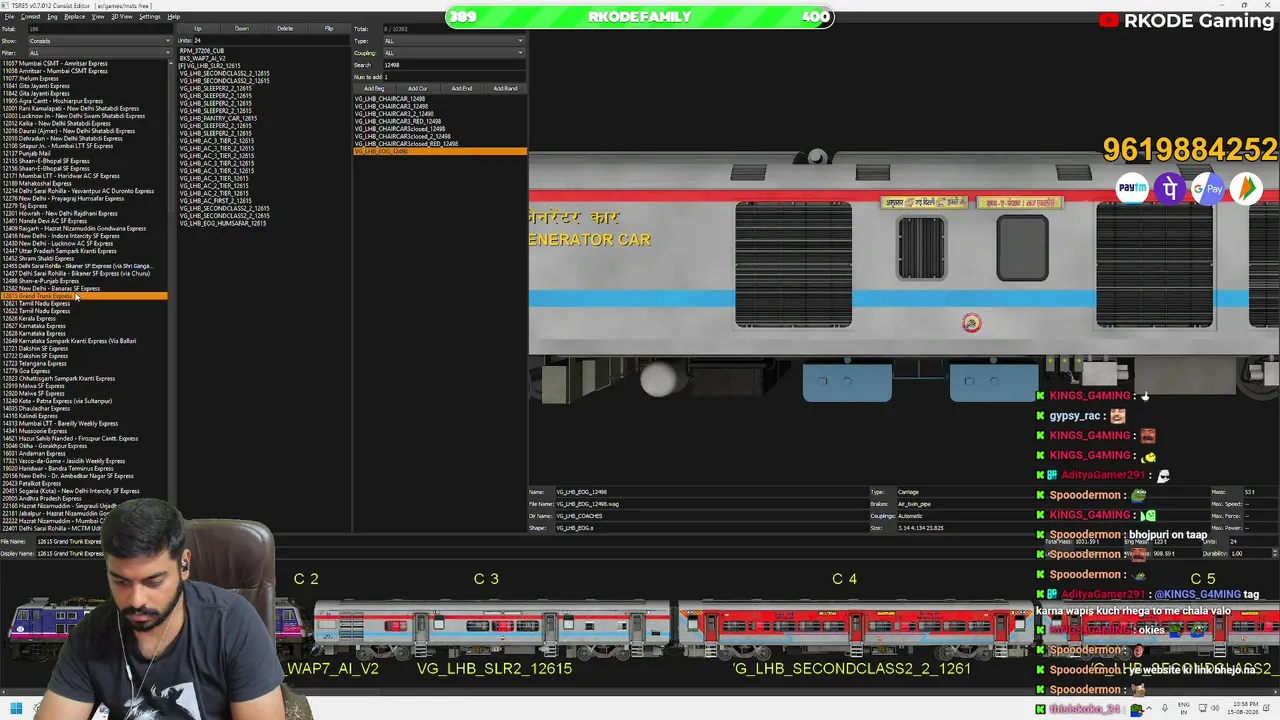This screenshot has width=1280, height=720.
Task: Click the Up button for consist units
Action: tap(198, 29)
